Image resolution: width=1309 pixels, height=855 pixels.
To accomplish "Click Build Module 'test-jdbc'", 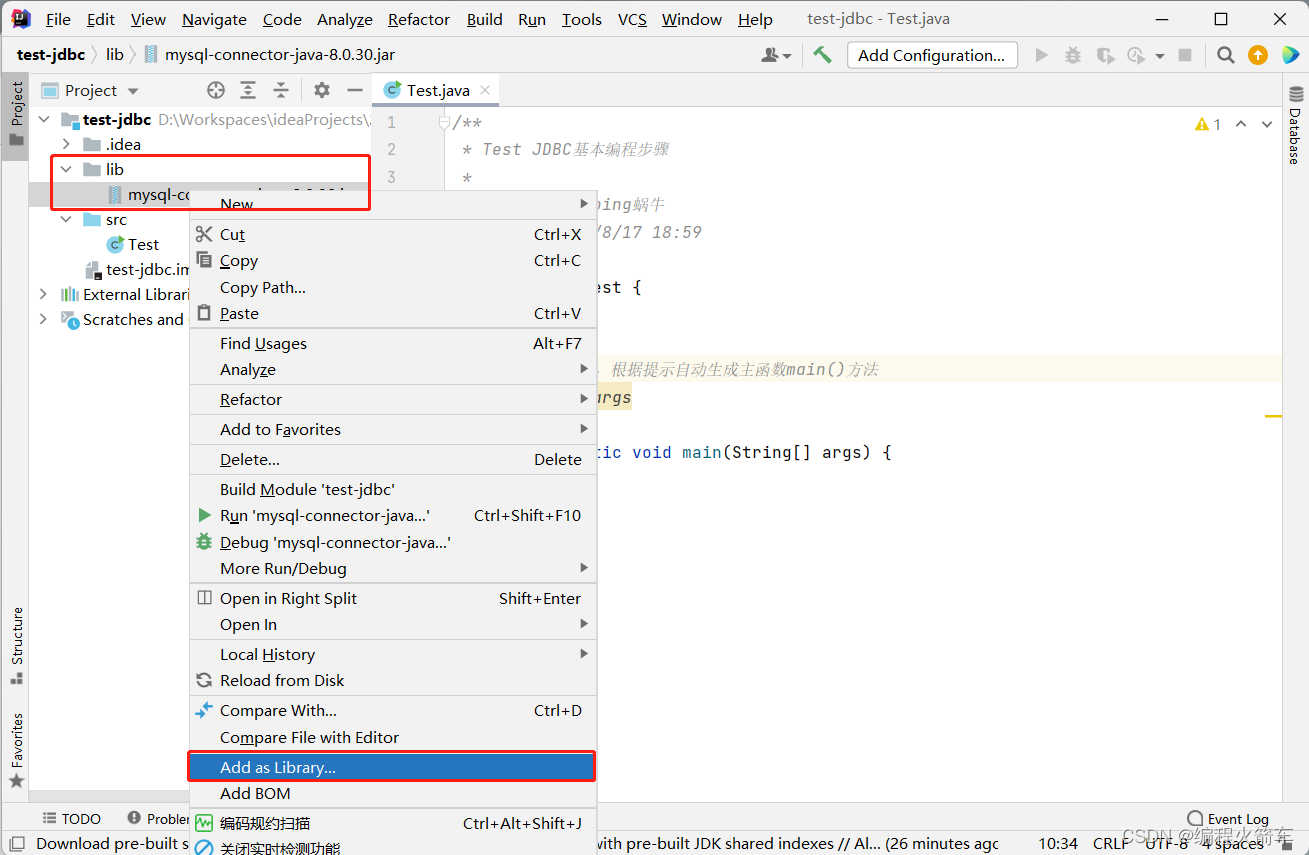I will coord(392,489).
